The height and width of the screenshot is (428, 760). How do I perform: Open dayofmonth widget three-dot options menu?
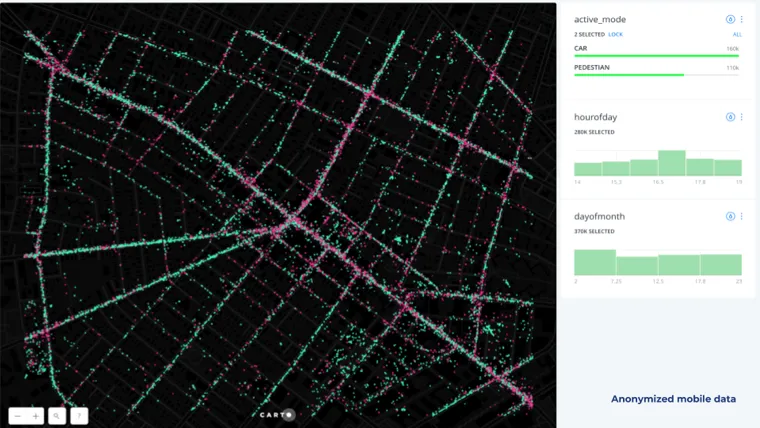click(742, 216)
